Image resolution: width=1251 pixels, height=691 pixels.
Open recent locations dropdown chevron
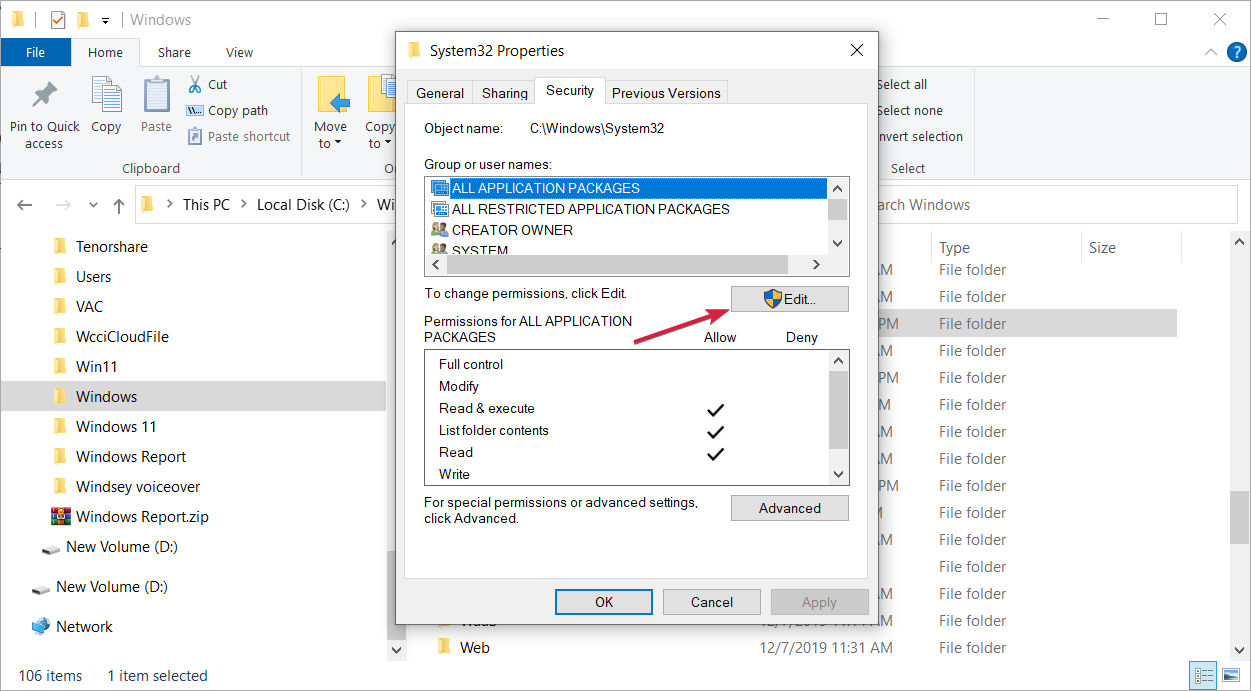coord(94,205)
